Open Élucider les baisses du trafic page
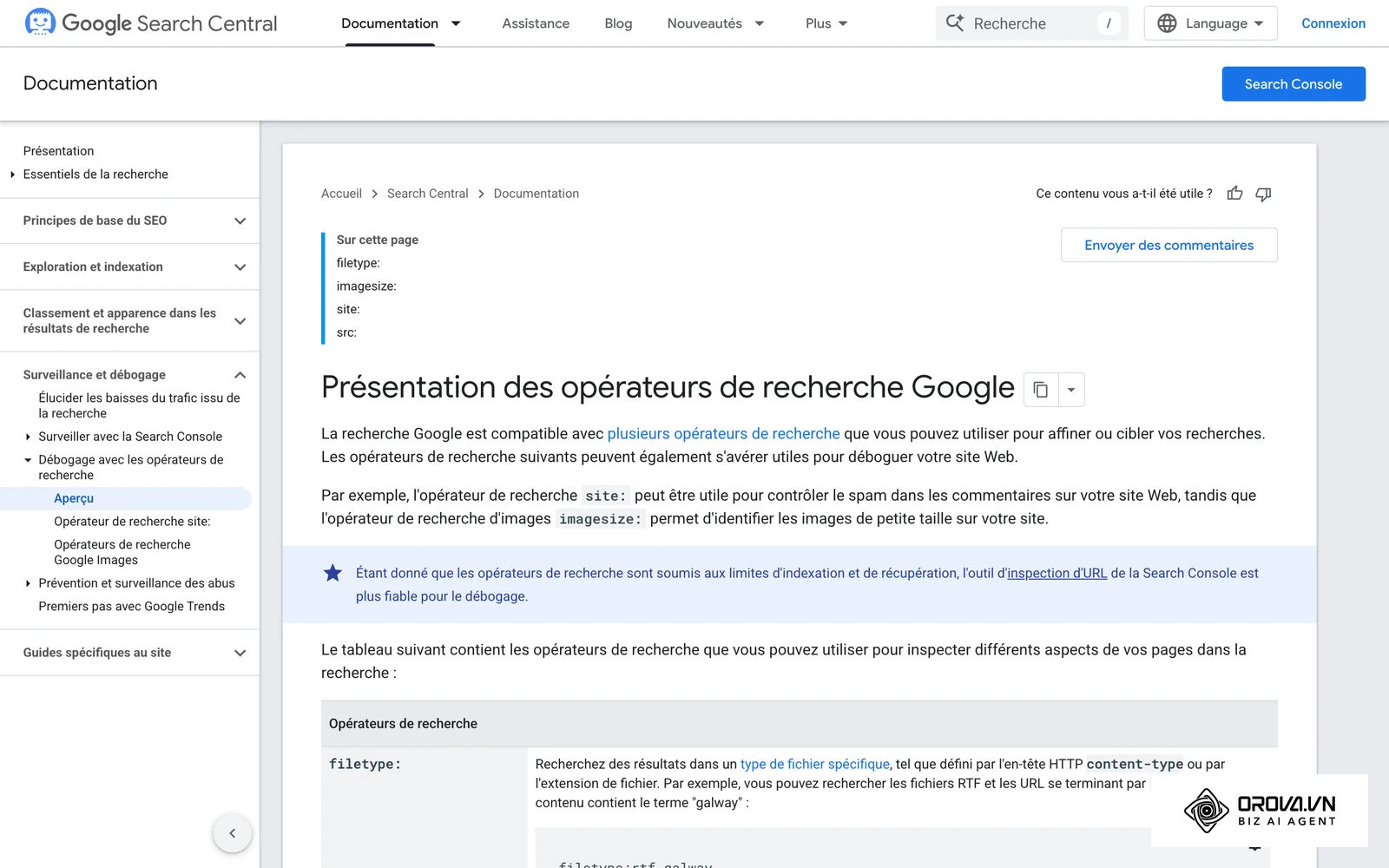 139,406
